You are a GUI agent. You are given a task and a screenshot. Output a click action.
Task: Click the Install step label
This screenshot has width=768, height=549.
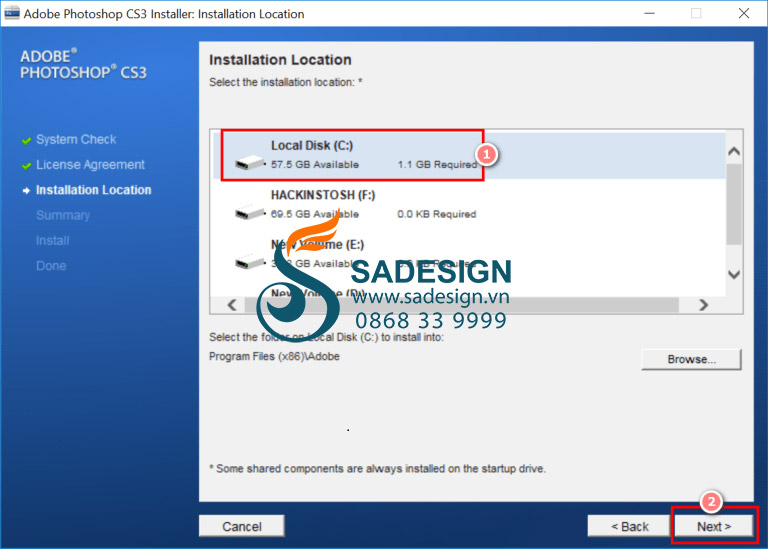[x=52, y=240]
